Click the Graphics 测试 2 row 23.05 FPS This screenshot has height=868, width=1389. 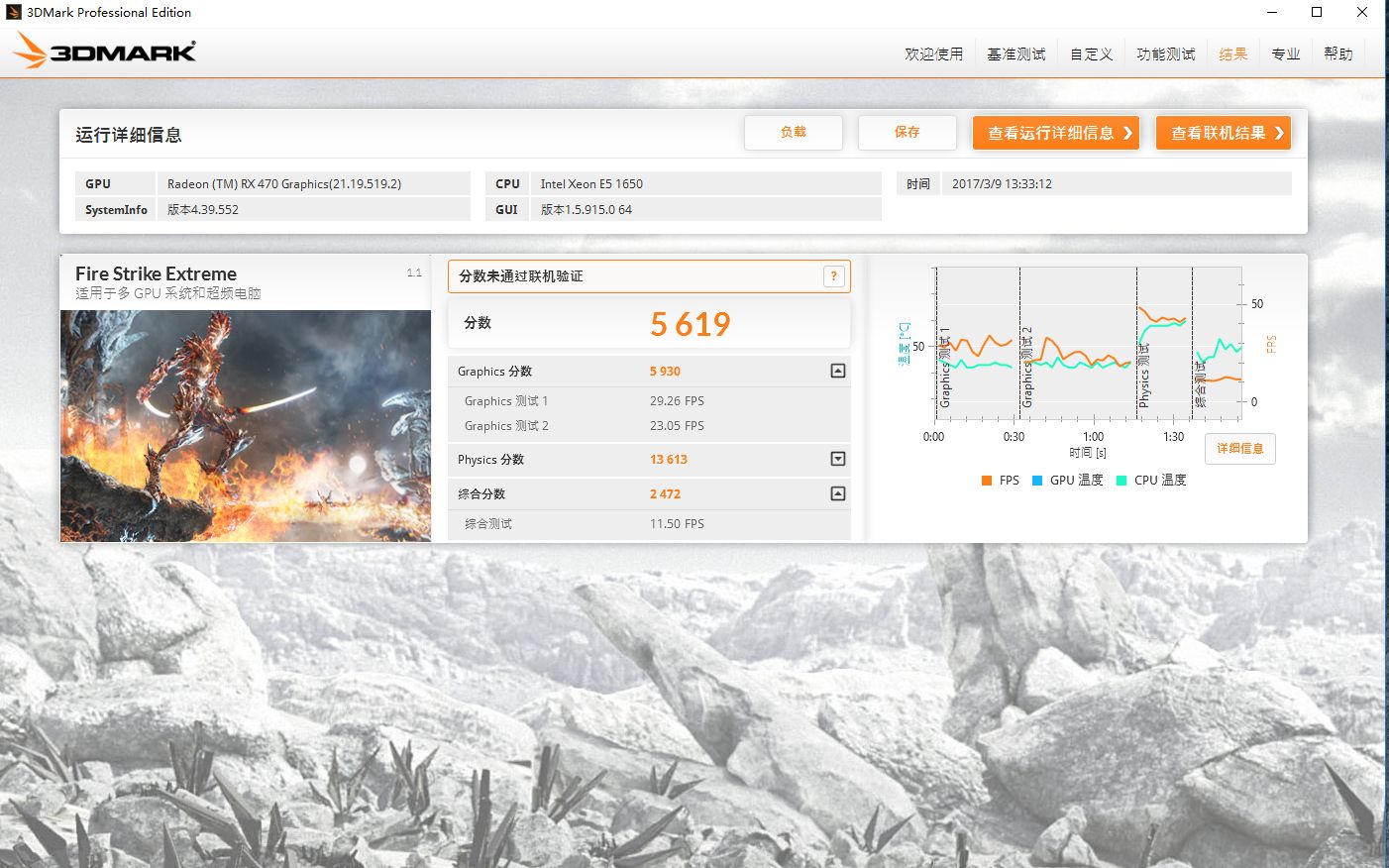(x=649, y=426)
